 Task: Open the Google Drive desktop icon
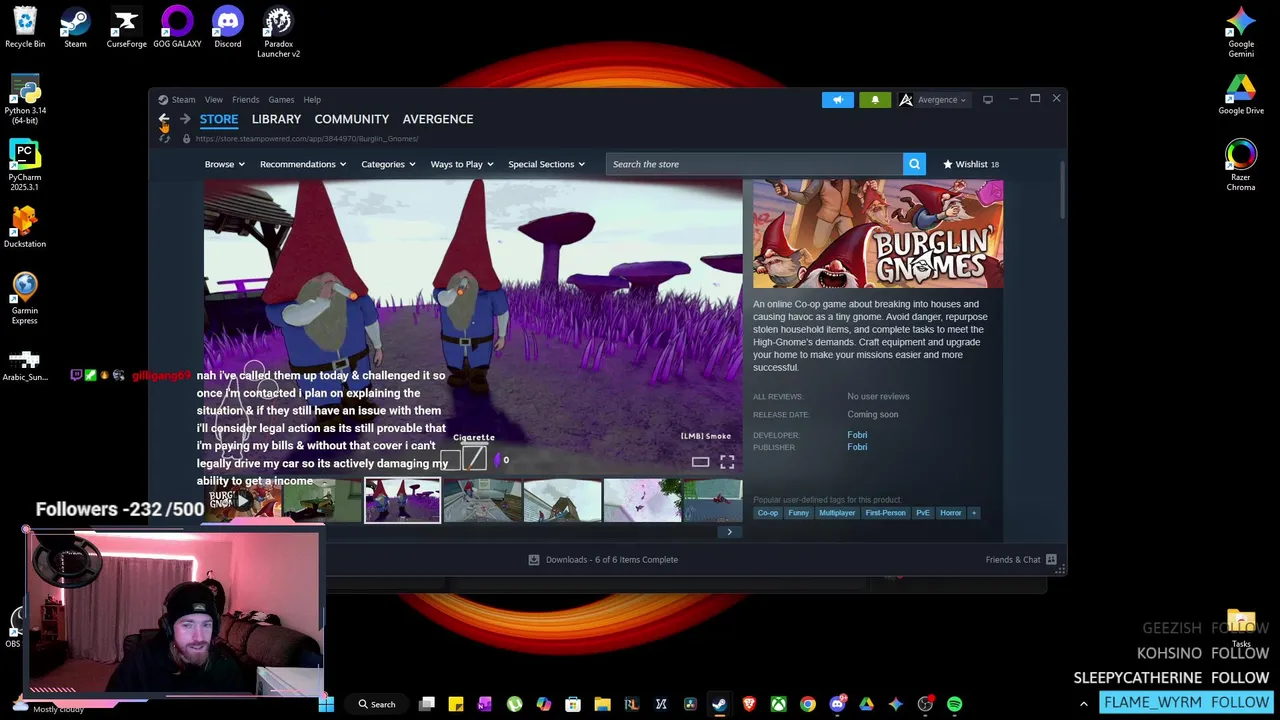[1241, 95]
